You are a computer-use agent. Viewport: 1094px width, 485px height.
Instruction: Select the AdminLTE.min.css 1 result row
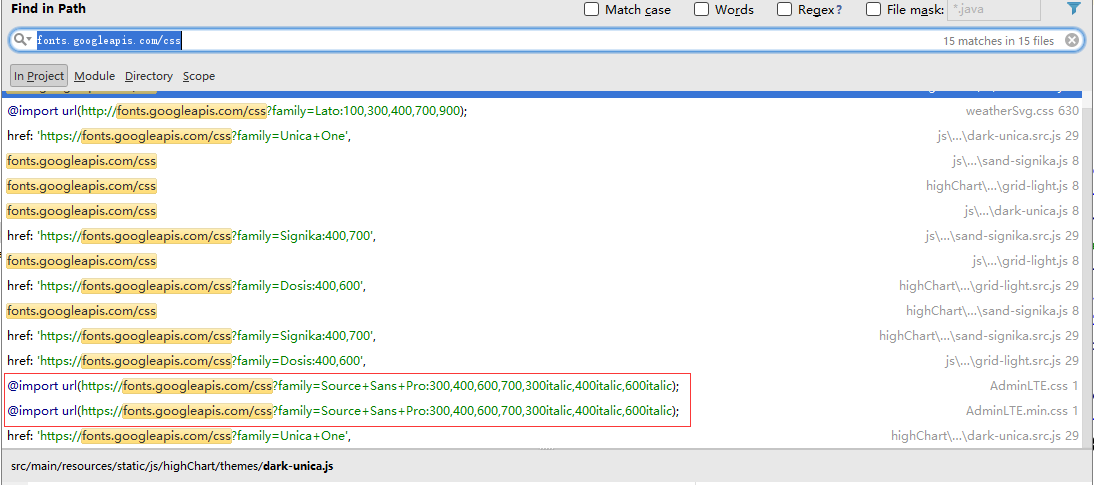coord(543,411)
